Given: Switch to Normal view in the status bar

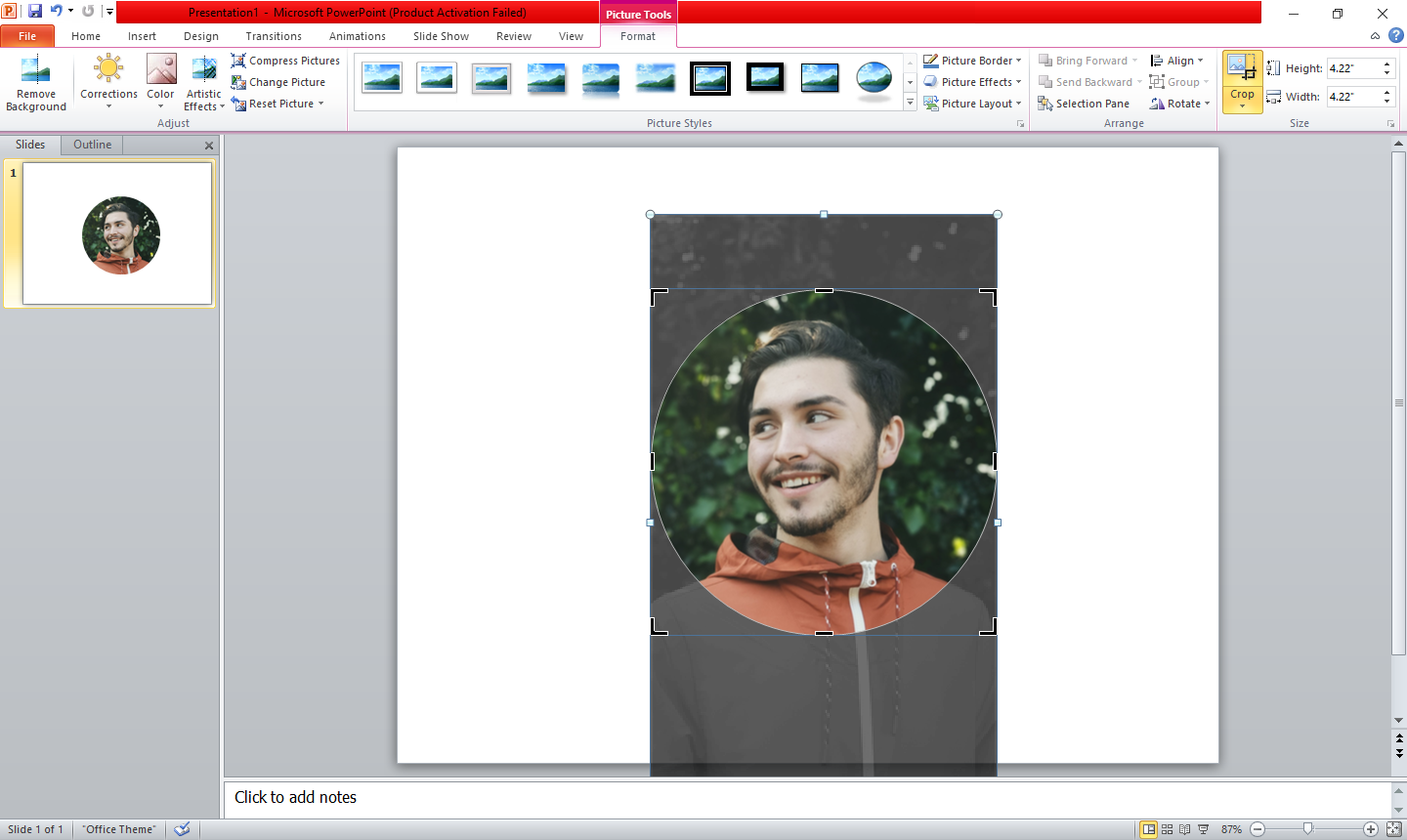Looking at the screenshot, I should click(1149, 829).
